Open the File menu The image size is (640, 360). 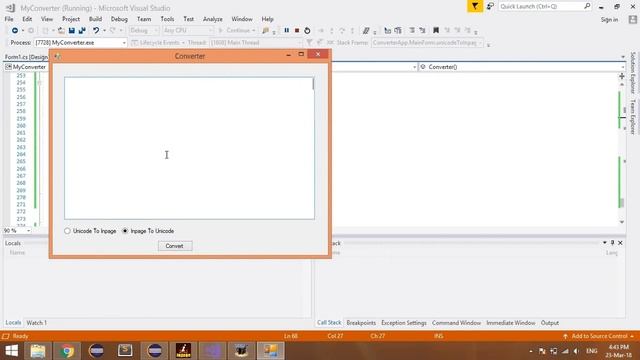(9, 19)
